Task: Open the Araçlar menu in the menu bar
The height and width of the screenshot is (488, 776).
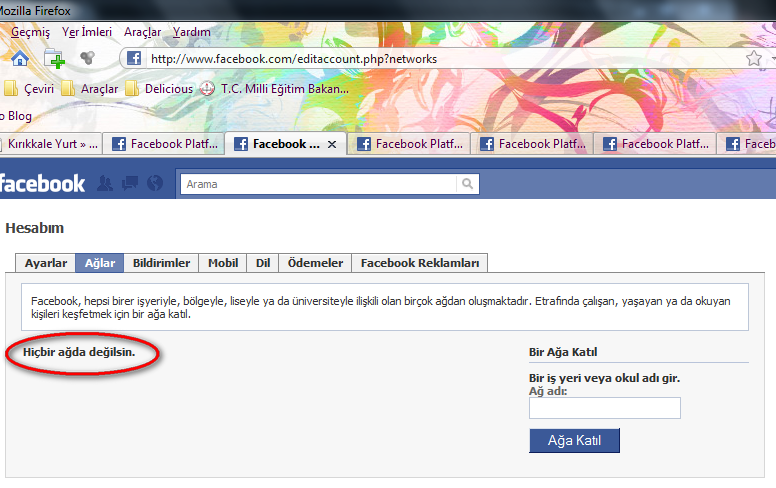Action: coord(143,32)
